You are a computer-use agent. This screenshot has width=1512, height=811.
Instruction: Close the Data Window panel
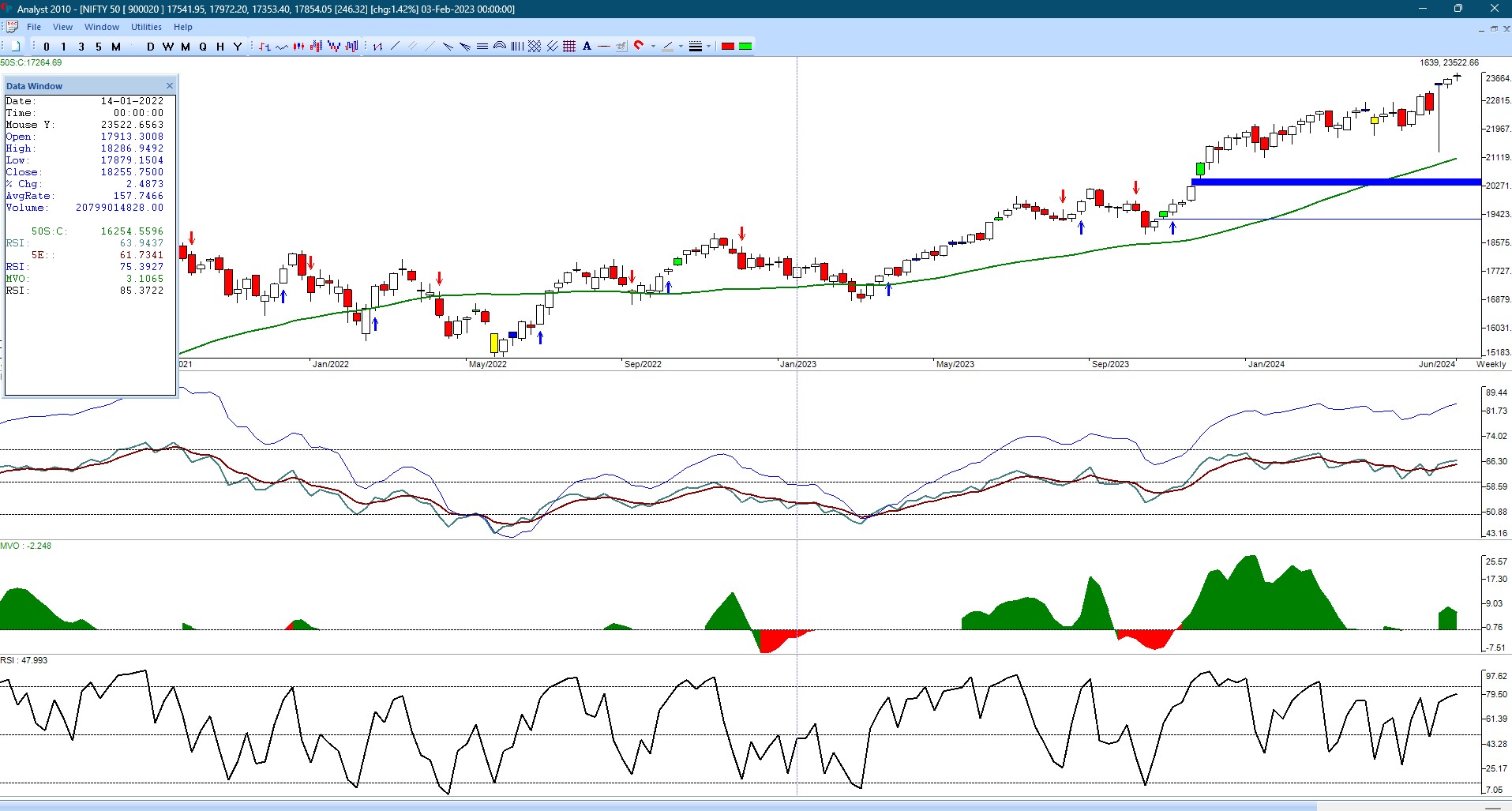point(169,86)
